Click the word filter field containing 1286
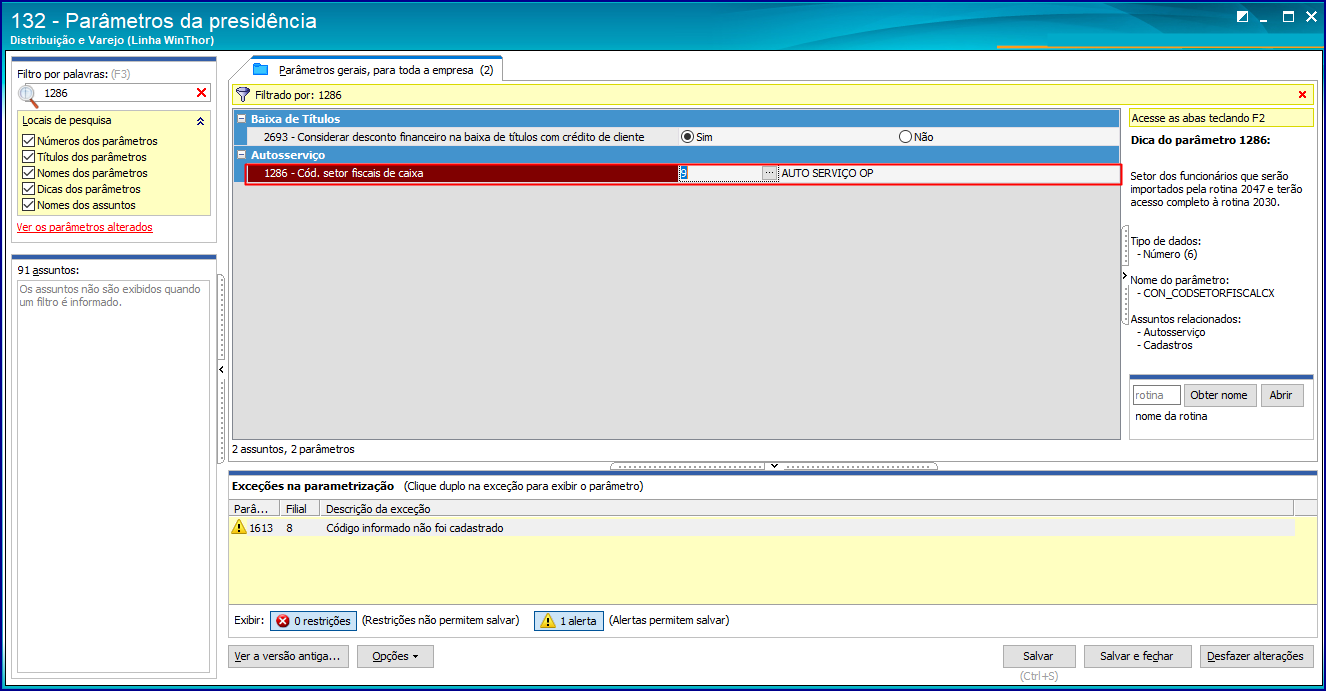 pos(114,93)
